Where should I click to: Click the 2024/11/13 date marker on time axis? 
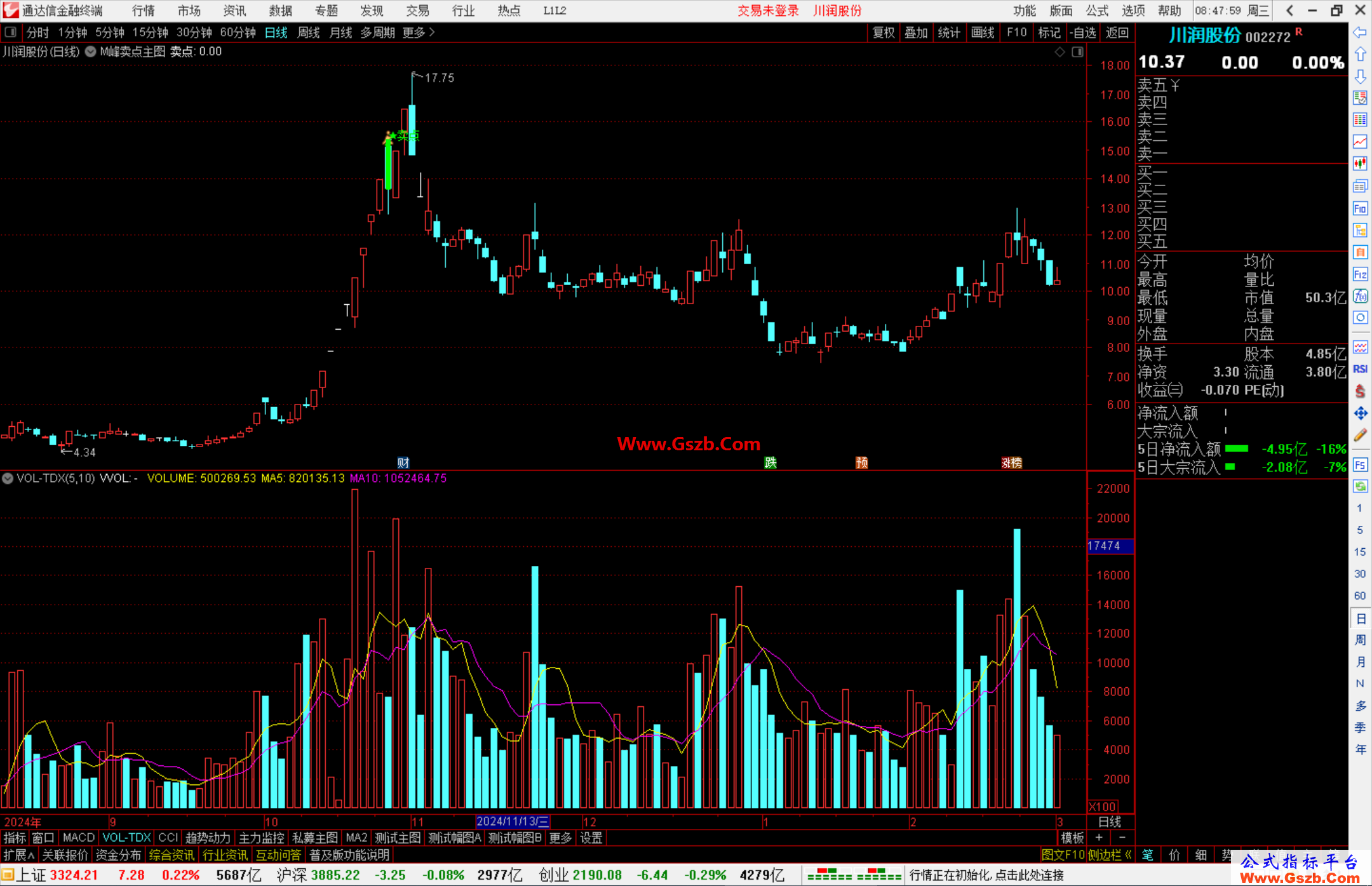[513, 821]
